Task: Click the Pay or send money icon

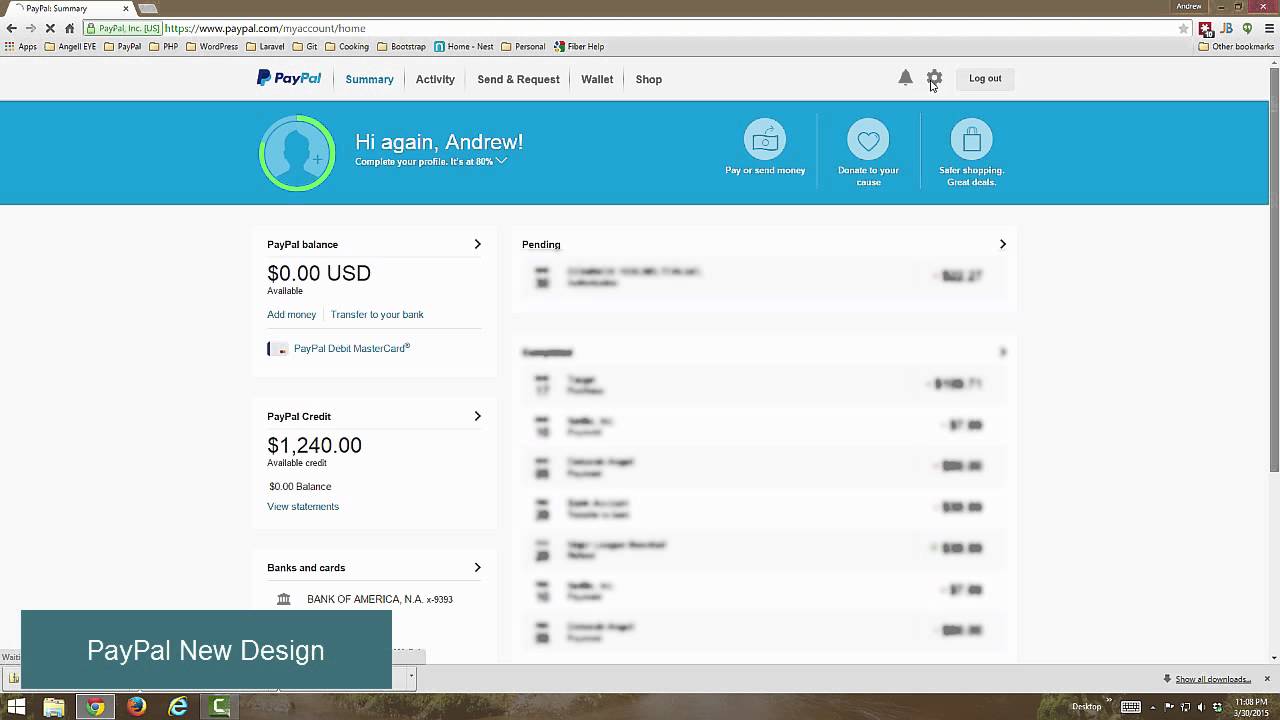Action: tap(765, 140)
